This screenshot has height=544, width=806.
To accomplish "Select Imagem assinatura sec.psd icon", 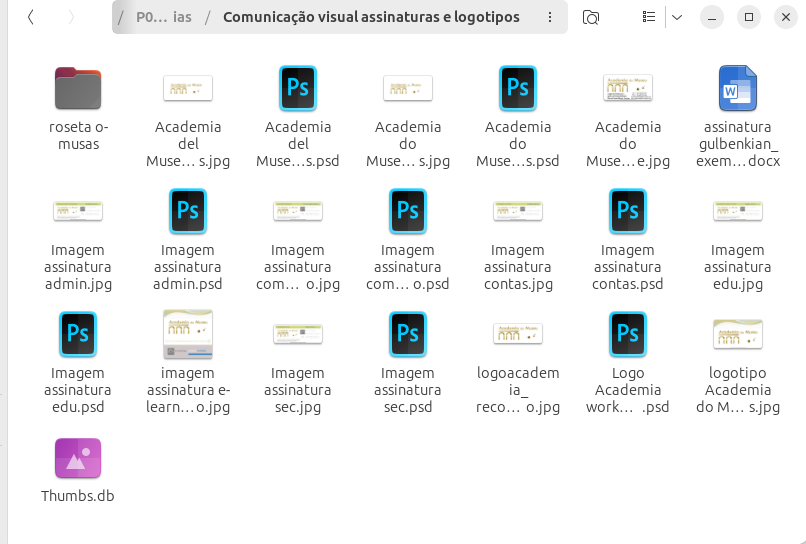I will (x=408, y=334).
